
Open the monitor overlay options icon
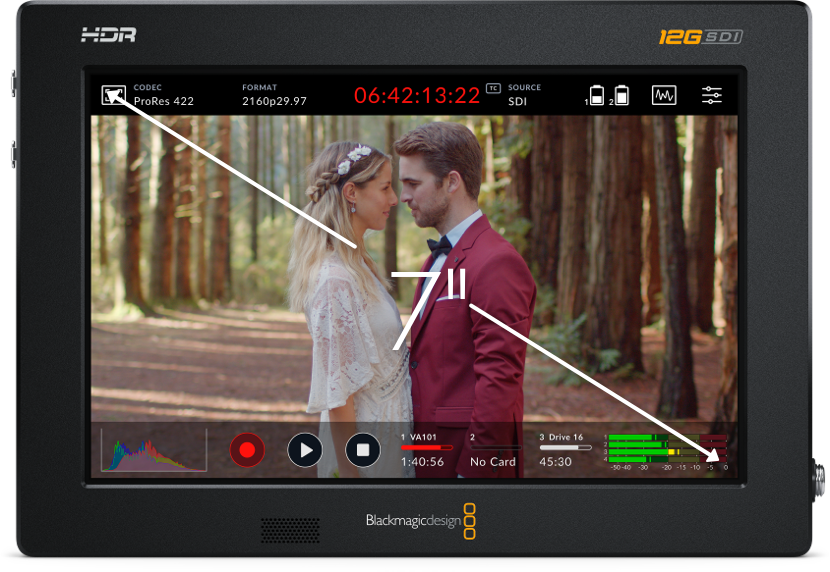pyautogui.click(x=113, y=95)
